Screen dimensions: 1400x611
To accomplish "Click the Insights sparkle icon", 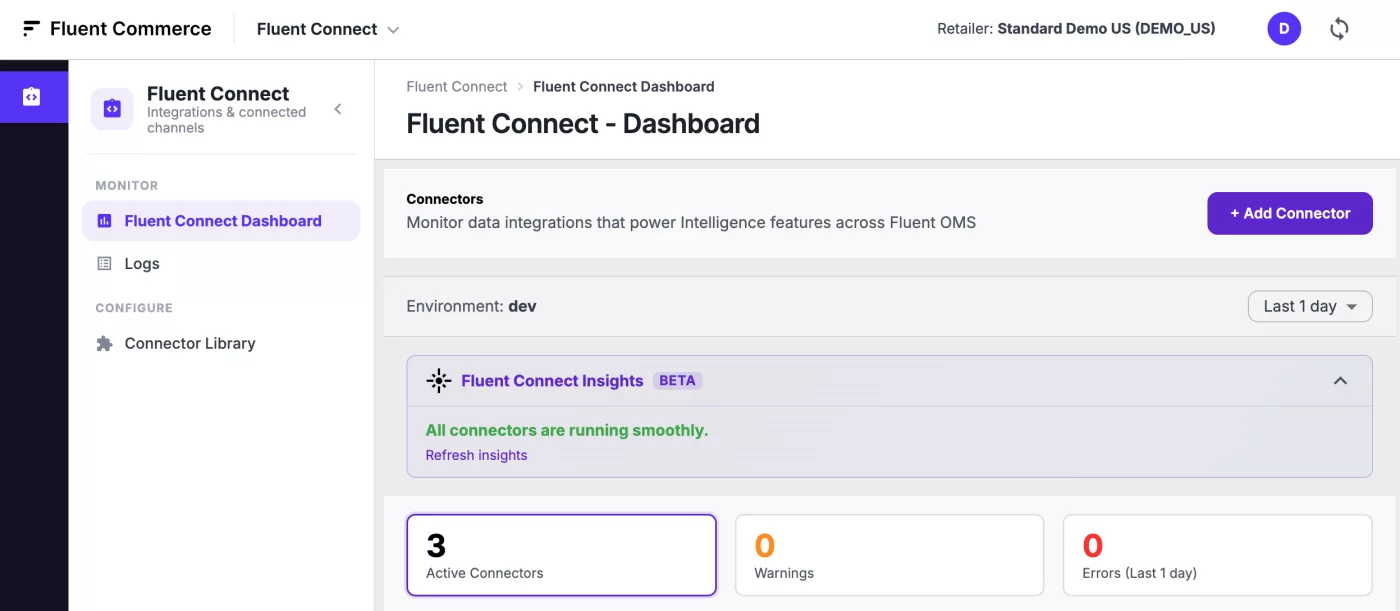I will (x=438, y=381).
